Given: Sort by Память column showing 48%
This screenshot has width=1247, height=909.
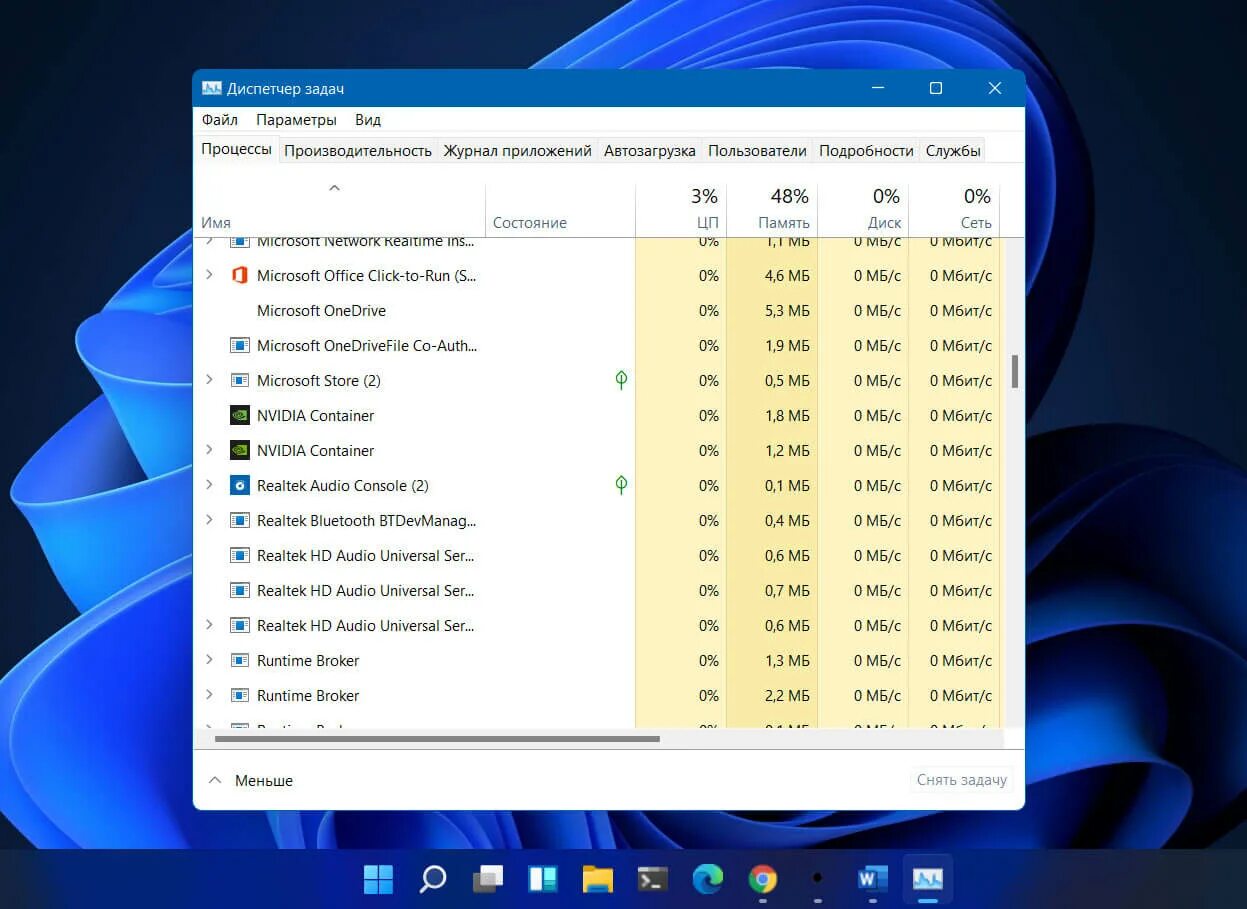Looking at the screenshot, I should [772, 209].
